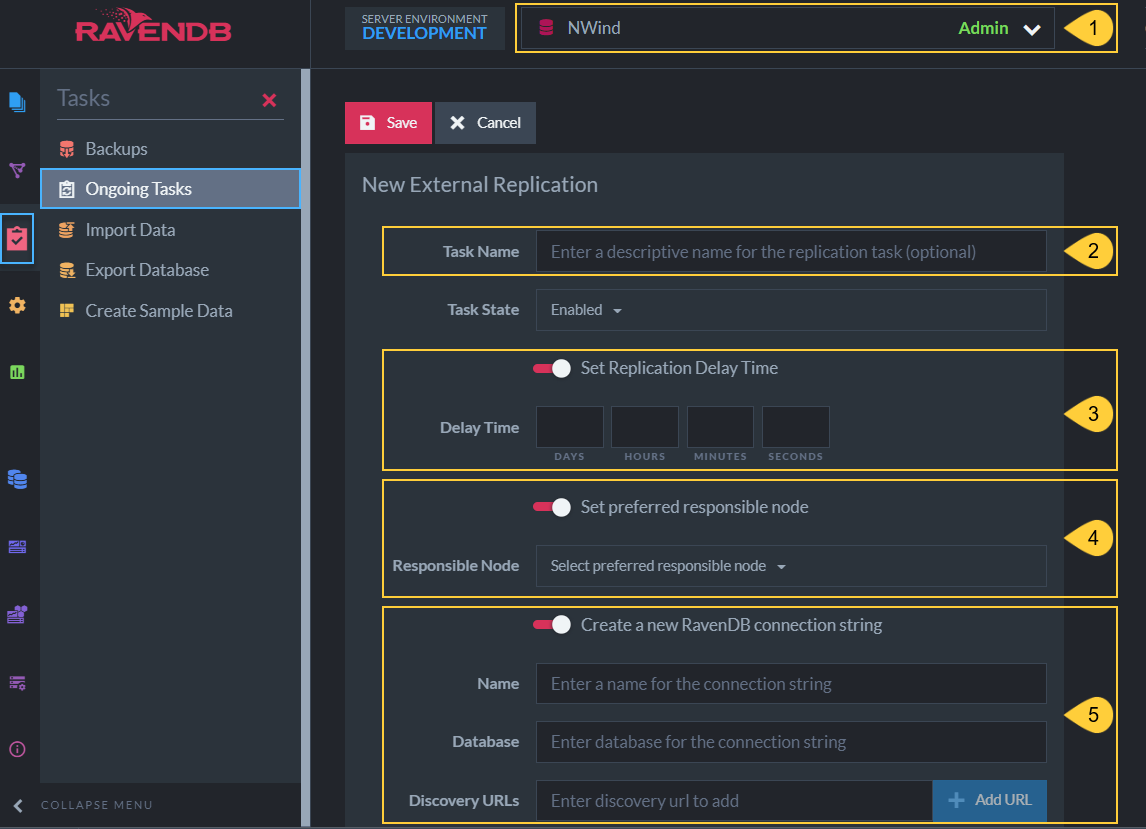Open the Documents sidebar icon
Screen dimensions: 1146x829
(17, 102)
